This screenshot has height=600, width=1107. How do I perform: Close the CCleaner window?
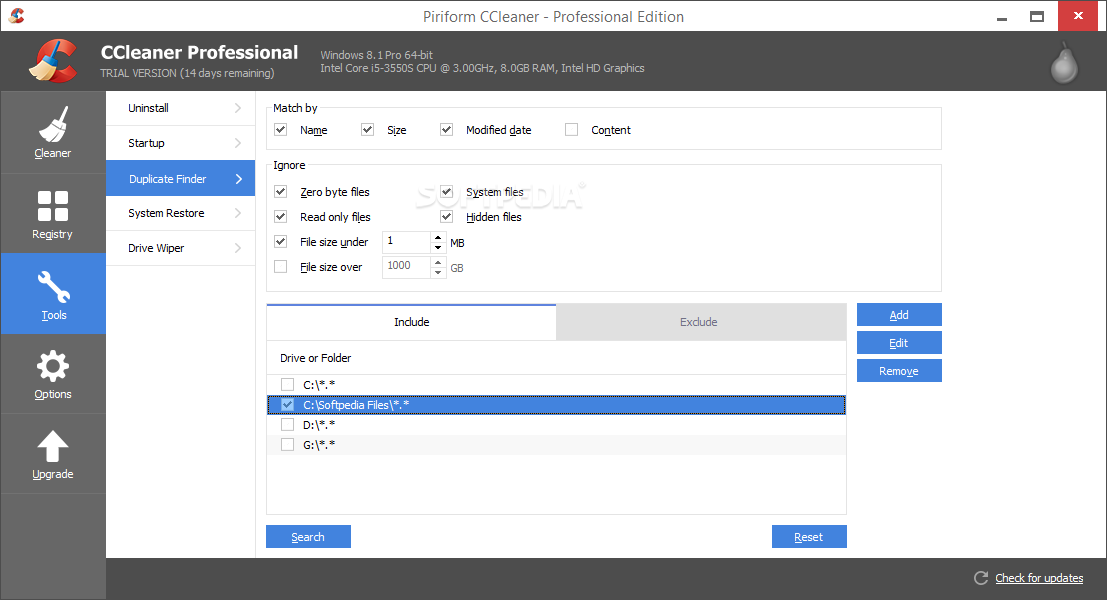click(1078, 16)
